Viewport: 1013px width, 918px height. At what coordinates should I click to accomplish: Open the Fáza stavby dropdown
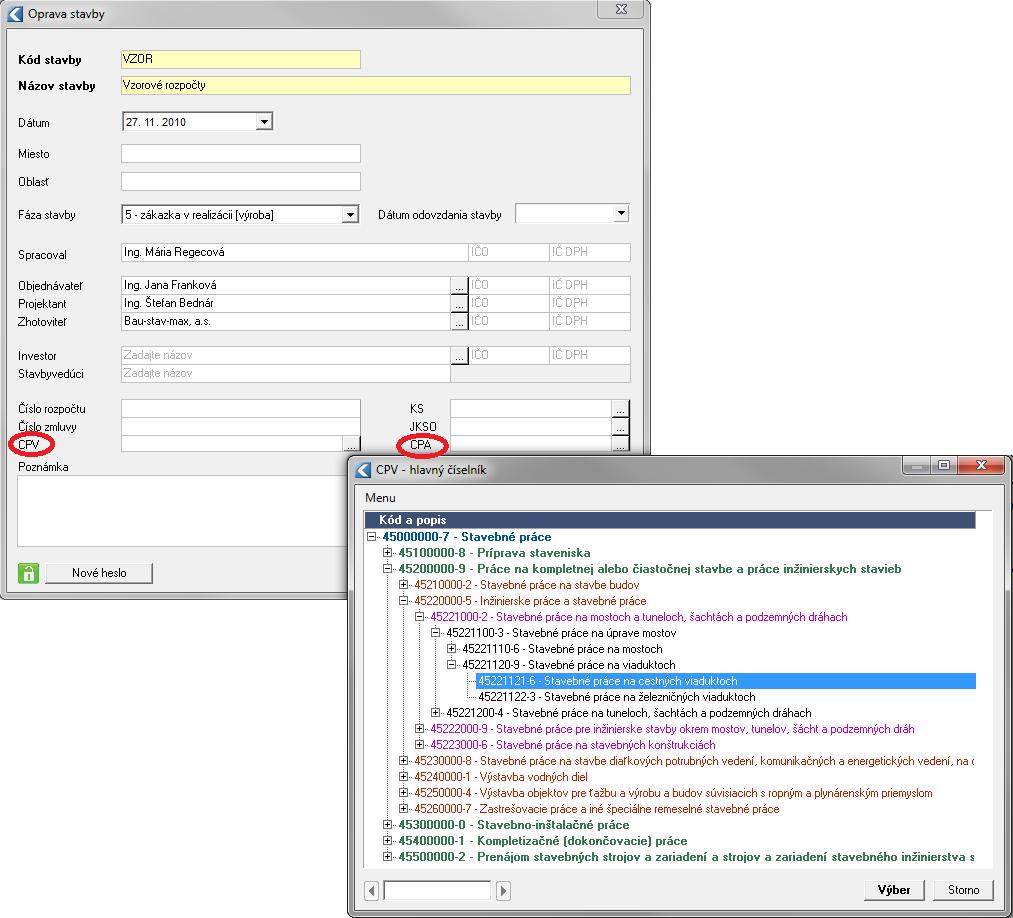(350, 214)
